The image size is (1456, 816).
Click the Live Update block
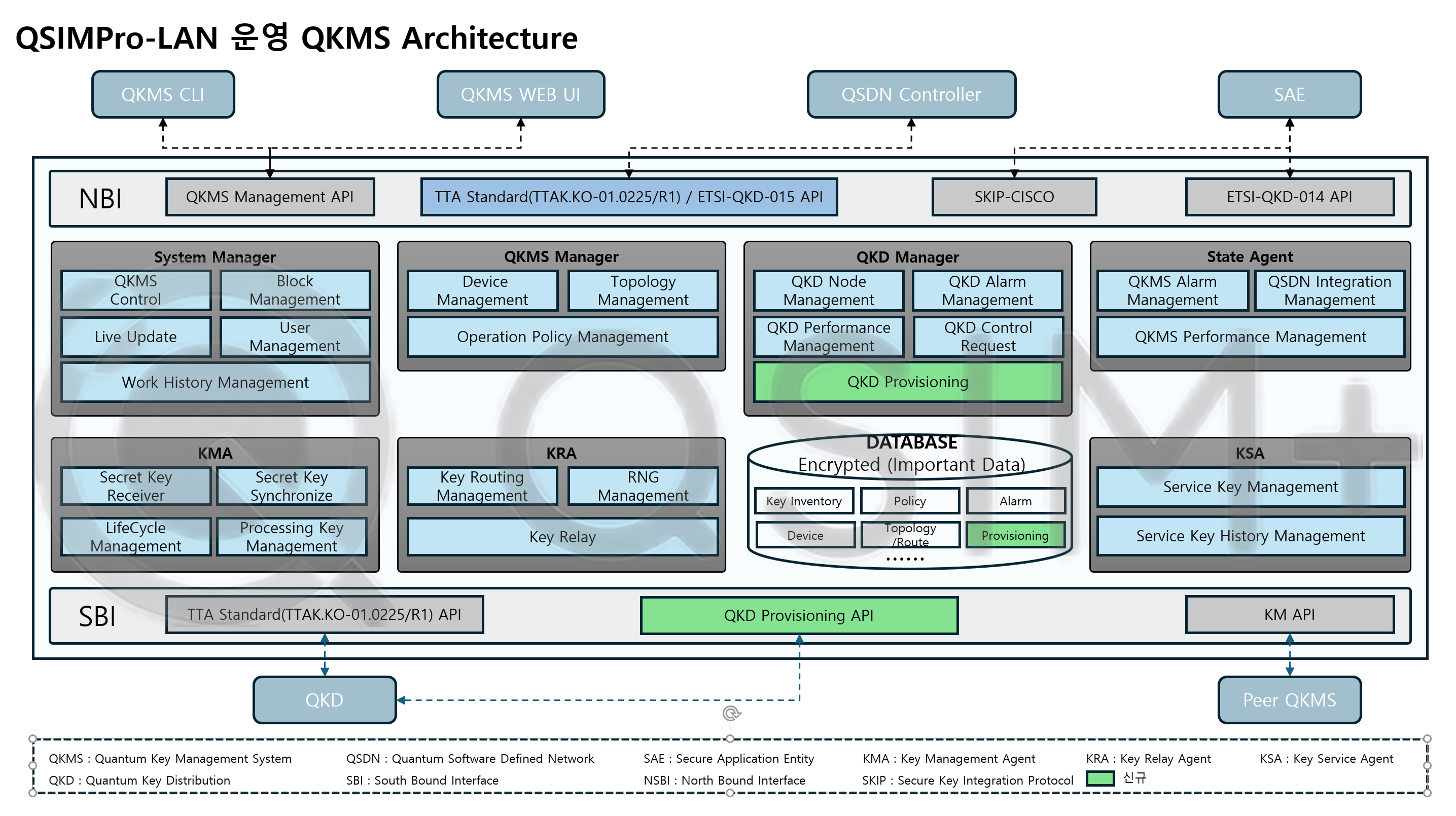(135, 337)
